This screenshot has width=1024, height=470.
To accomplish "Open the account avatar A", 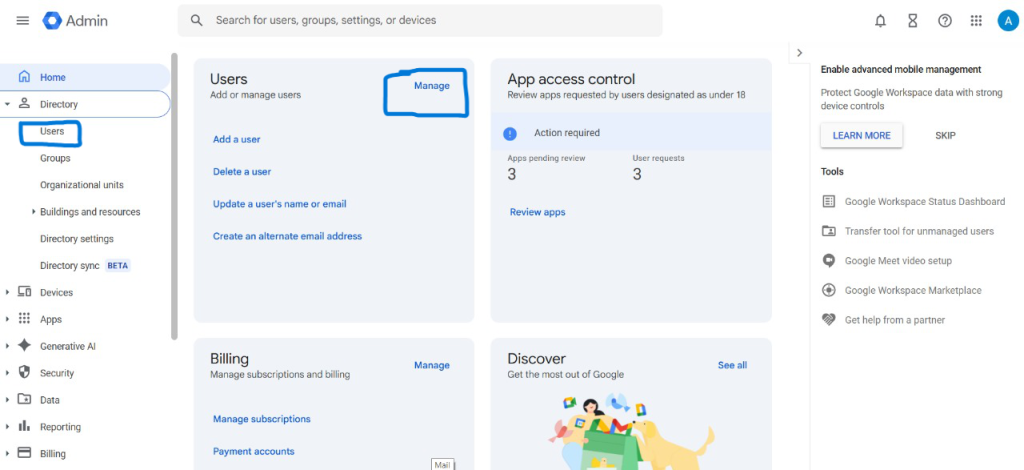I will tap(1008, 21).
